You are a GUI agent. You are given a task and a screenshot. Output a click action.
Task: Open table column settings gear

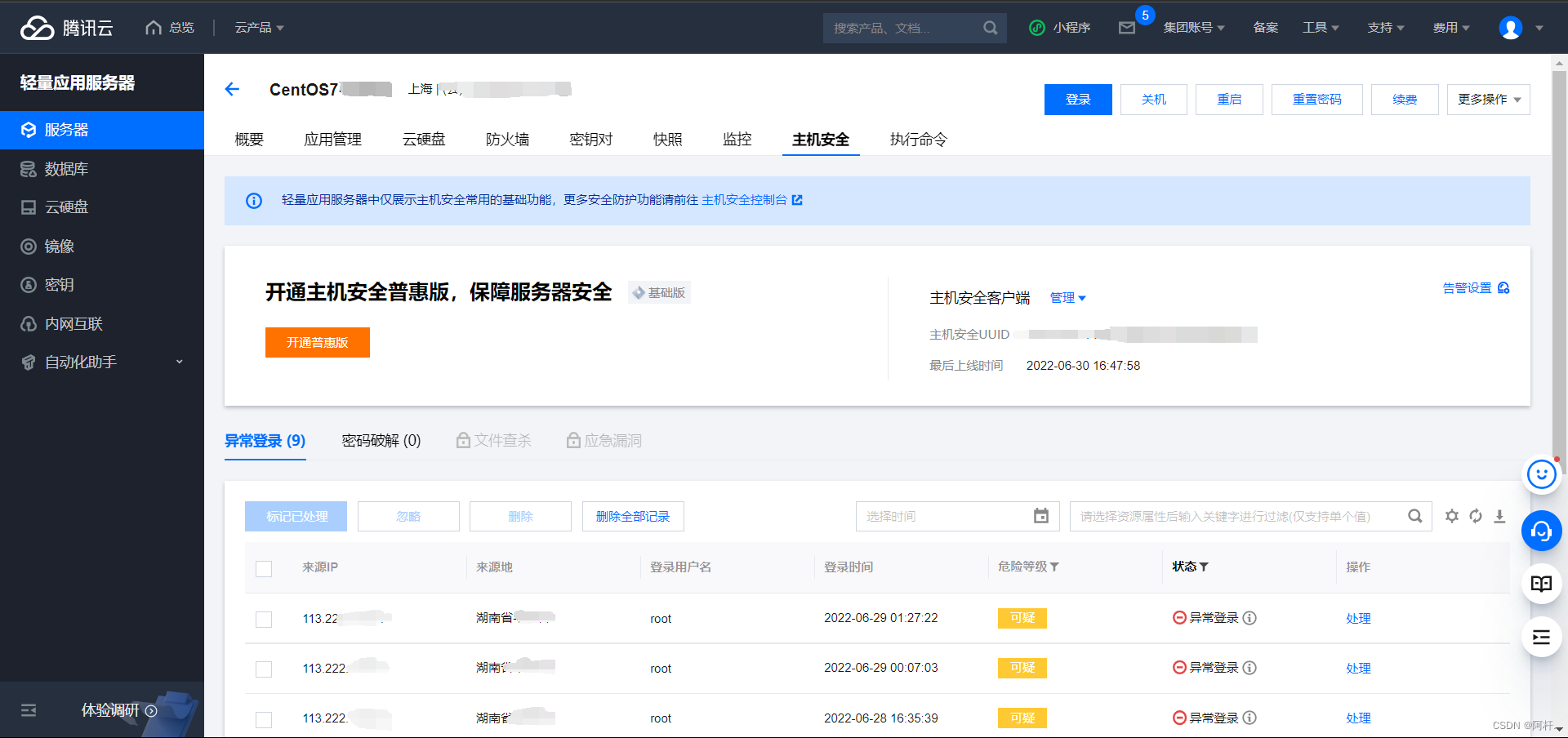point(1452,516)
